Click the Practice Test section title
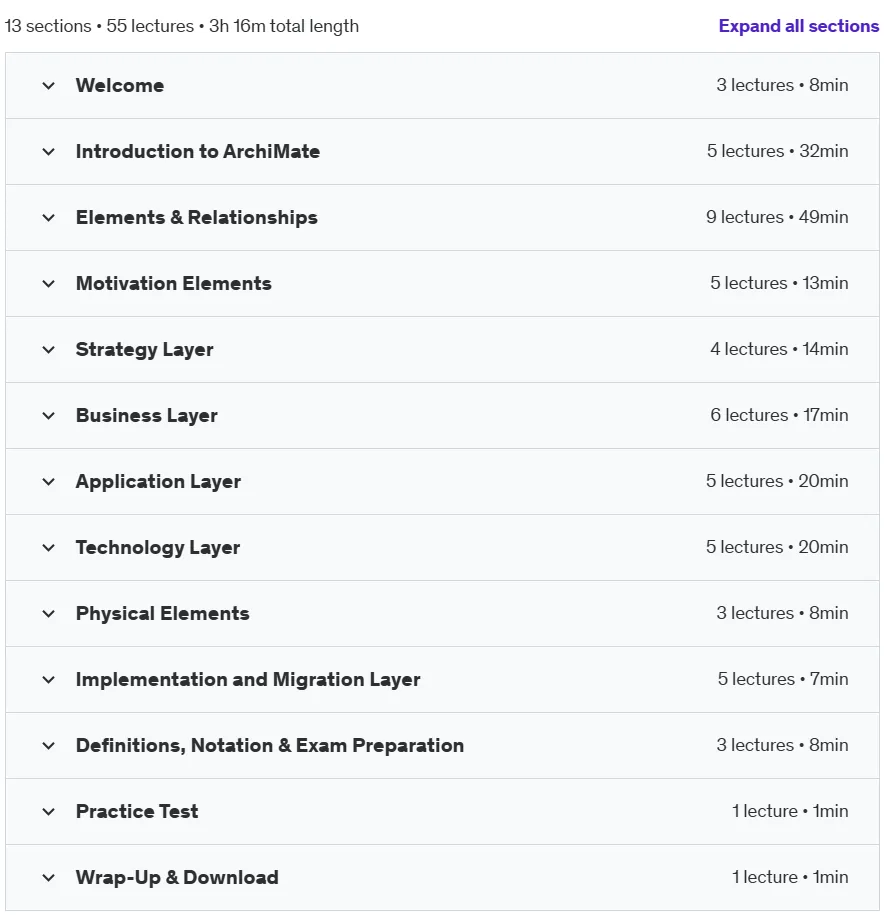Image resolution: width=884 pixels, height=915 pixels. (x=137, y=811)
